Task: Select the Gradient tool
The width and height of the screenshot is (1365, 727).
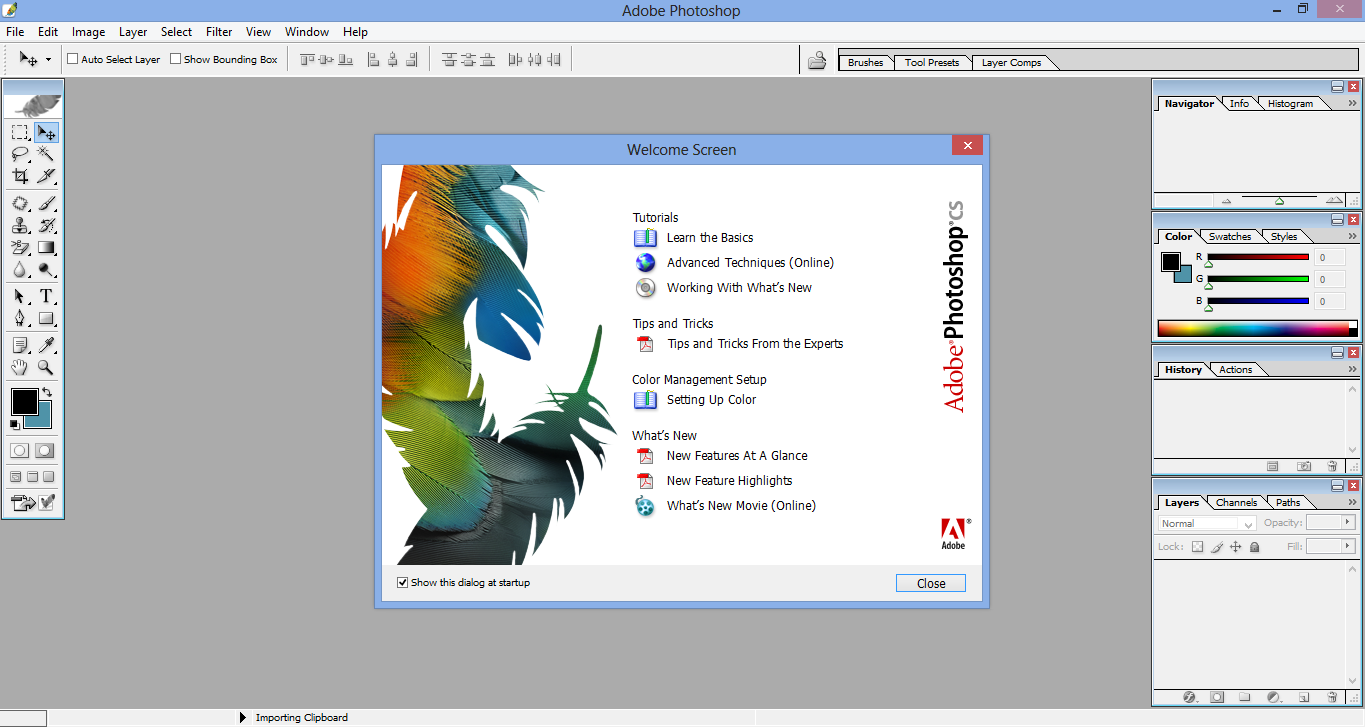Action: [x=45, y=247]
